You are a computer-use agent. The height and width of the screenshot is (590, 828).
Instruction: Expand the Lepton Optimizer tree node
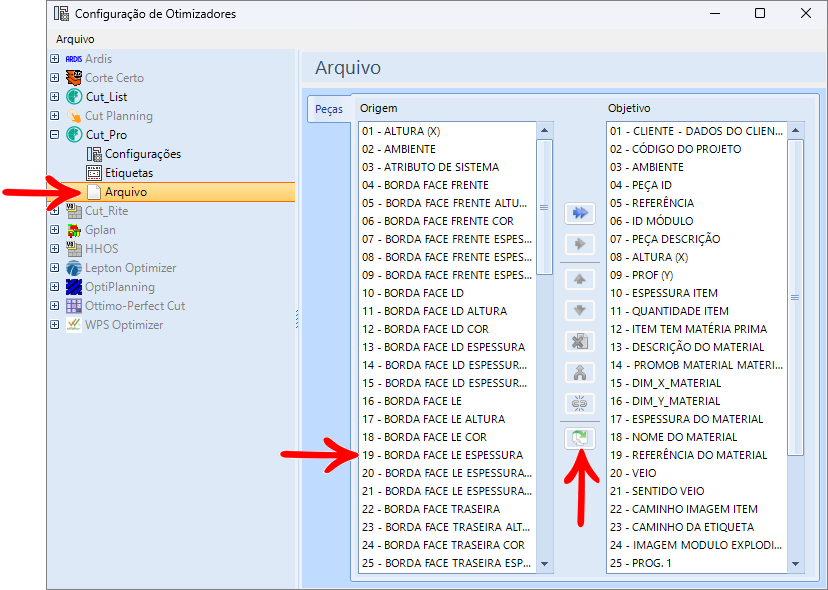(54, 268)
